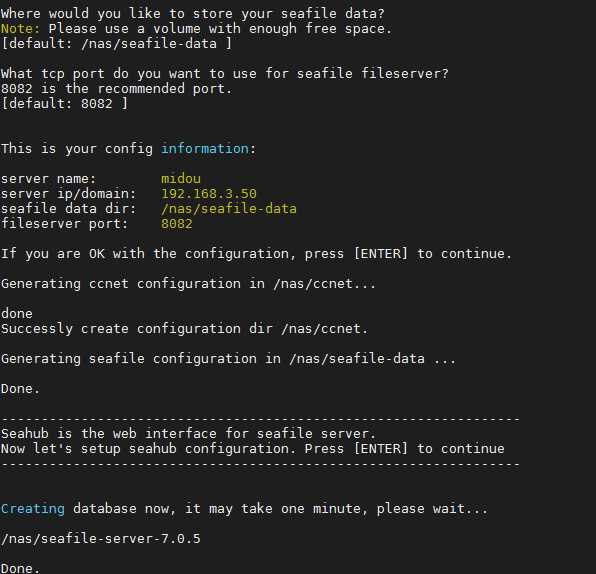Click the IP address 192.168.3.50

(209, 193)
